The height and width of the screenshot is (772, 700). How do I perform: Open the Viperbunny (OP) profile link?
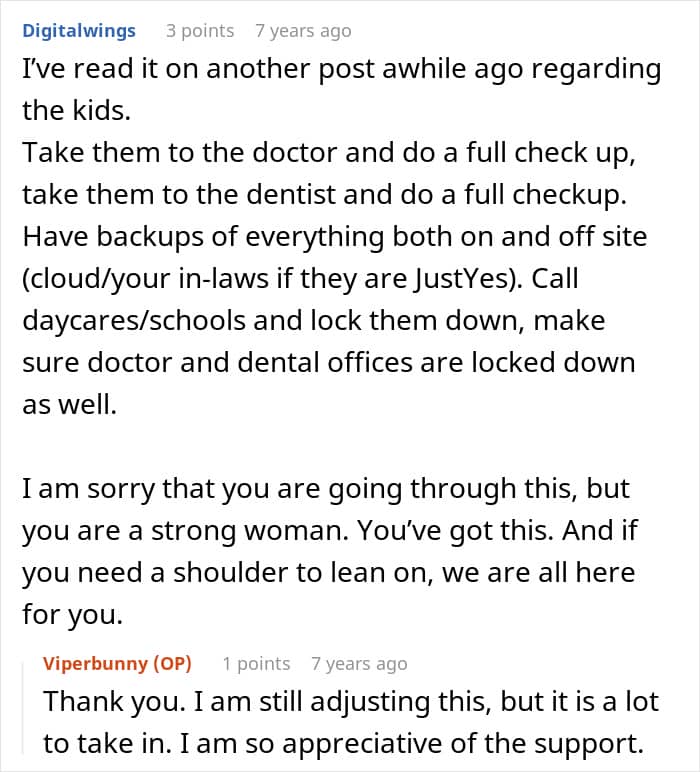117,663
